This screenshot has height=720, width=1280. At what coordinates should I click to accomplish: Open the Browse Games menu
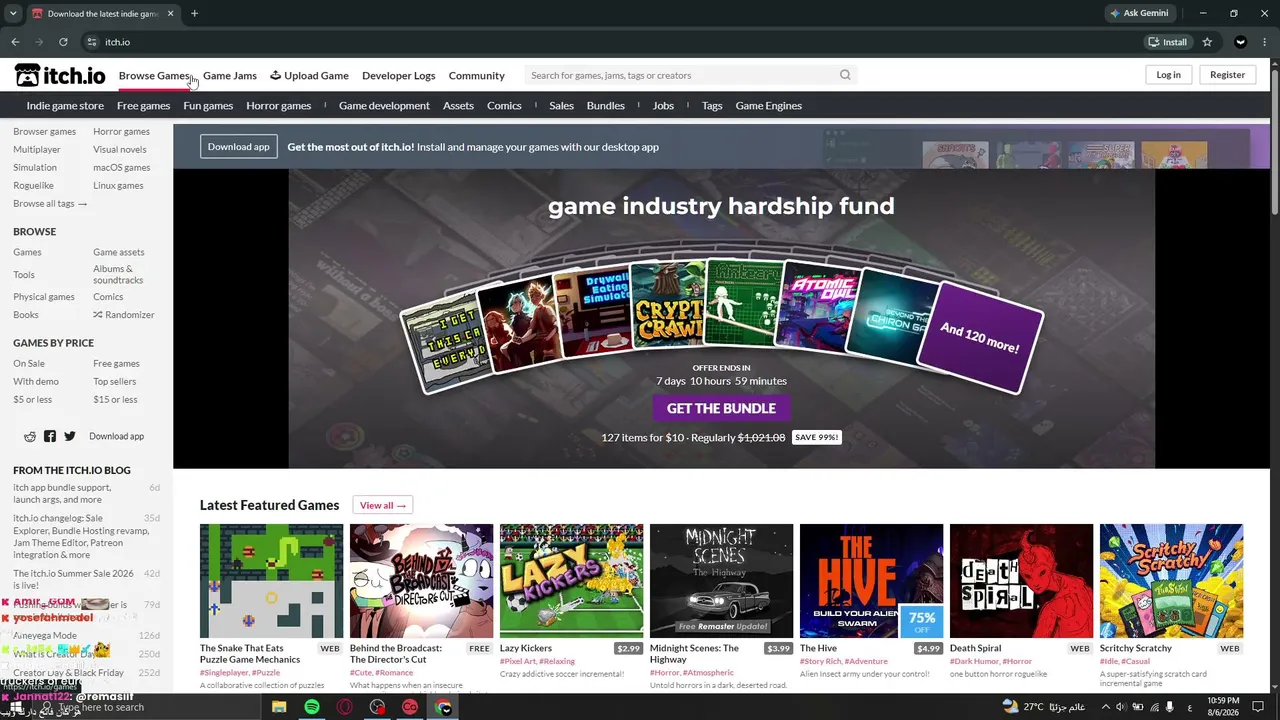(x=154, y=75)
